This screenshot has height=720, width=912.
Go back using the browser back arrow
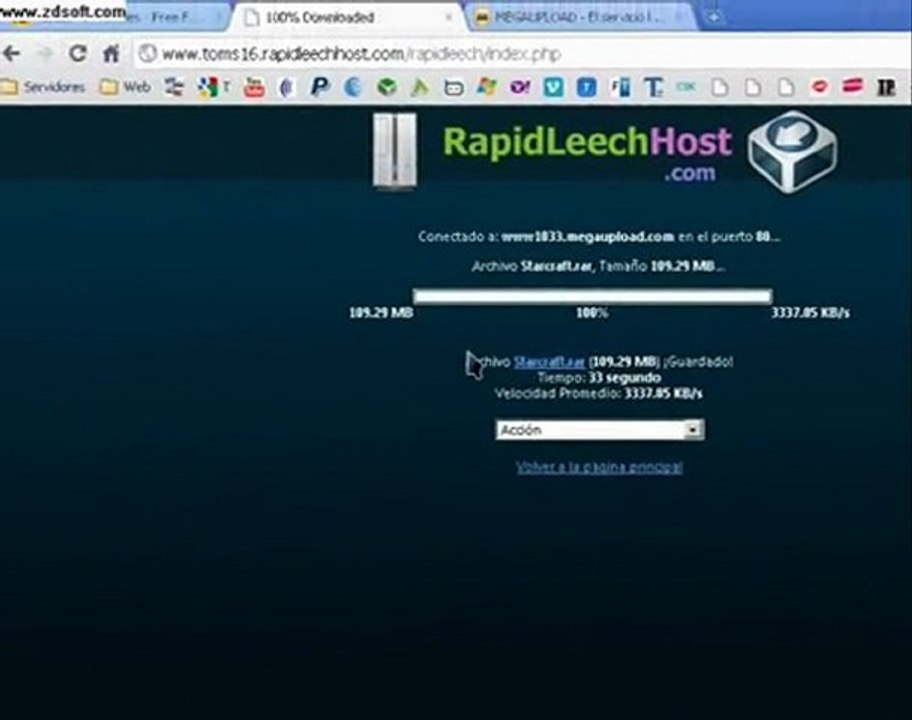pos(11,54)
